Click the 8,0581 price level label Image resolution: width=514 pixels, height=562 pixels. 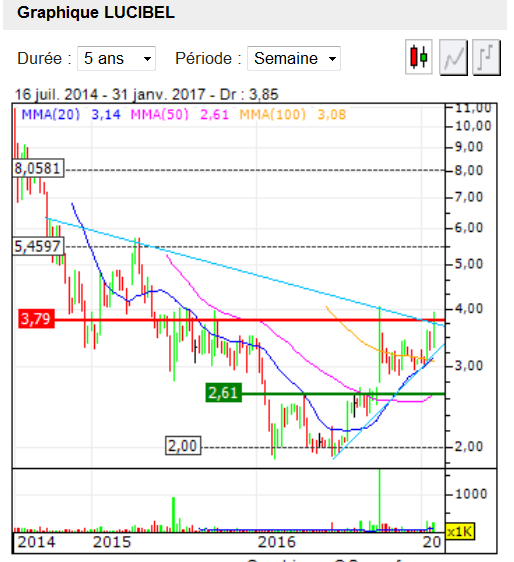[x=38, y=168]
